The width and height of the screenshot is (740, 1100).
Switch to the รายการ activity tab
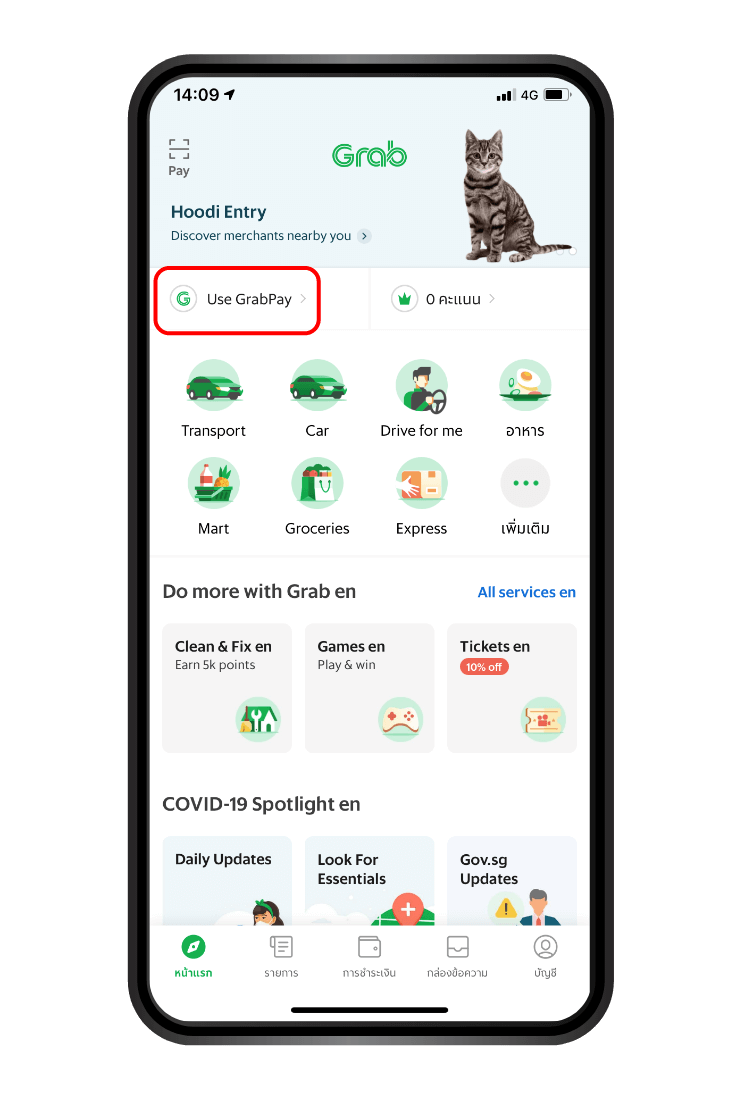tap(281, 957)
